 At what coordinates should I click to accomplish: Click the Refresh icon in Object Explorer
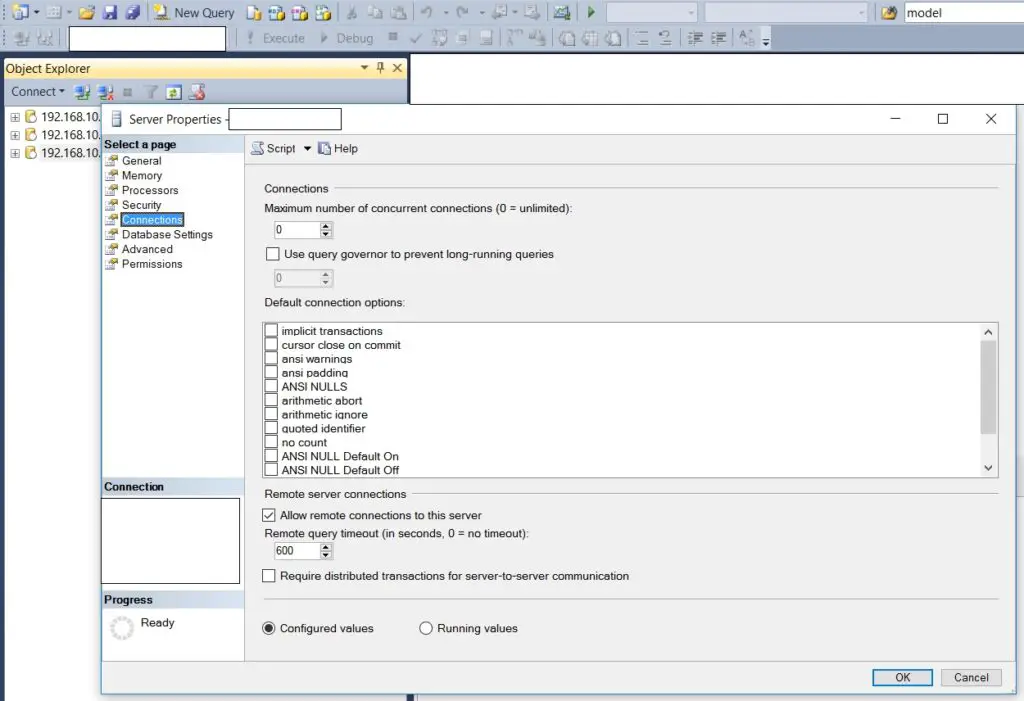coord(173,92)
